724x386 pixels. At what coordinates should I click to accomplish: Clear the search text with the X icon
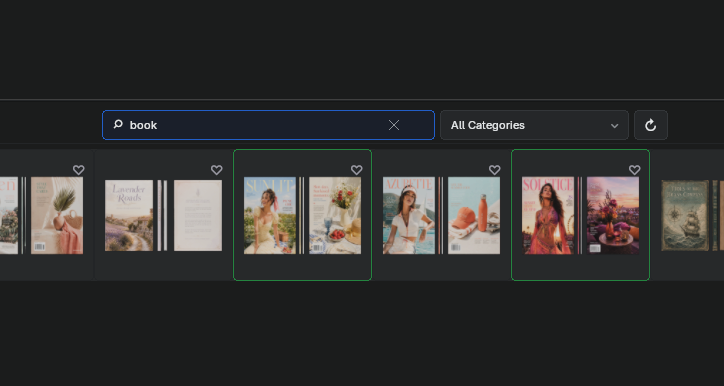[x=394, y=125]
